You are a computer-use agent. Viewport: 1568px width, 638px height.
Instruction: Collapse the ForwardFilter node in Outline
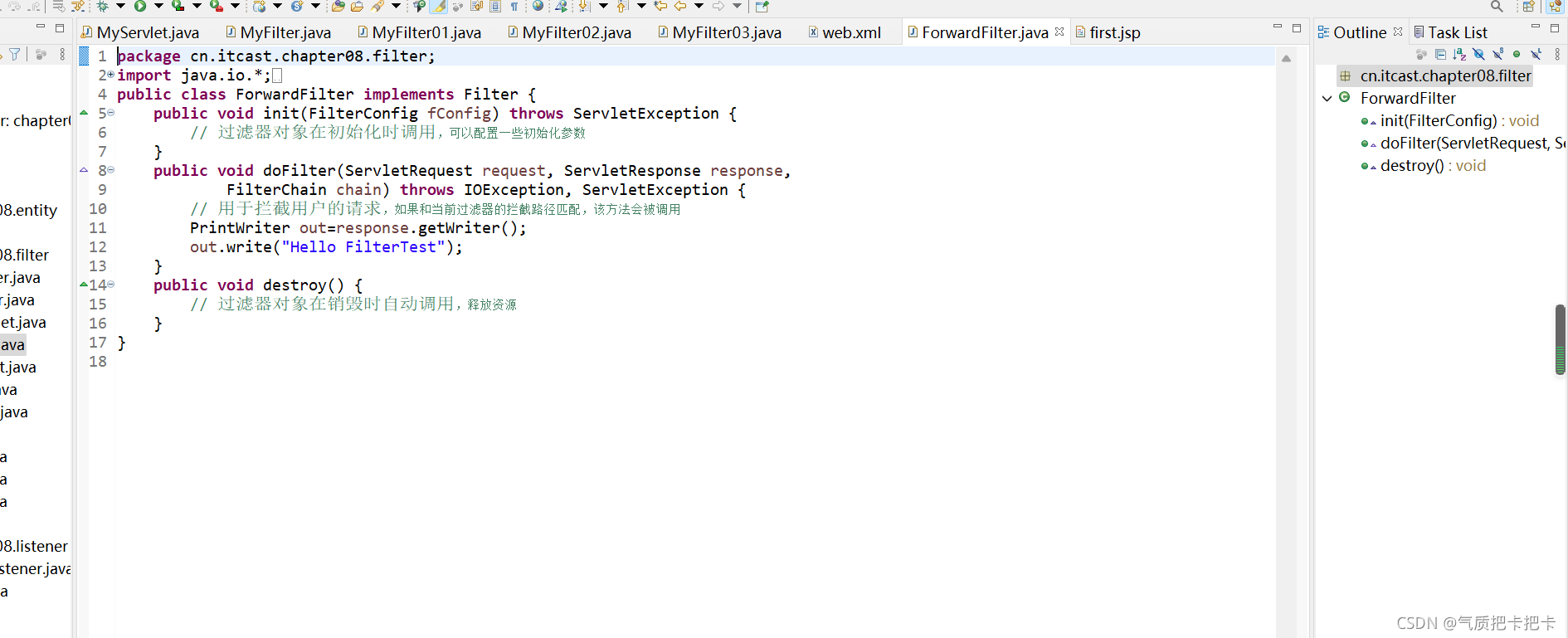point(1327,98)
